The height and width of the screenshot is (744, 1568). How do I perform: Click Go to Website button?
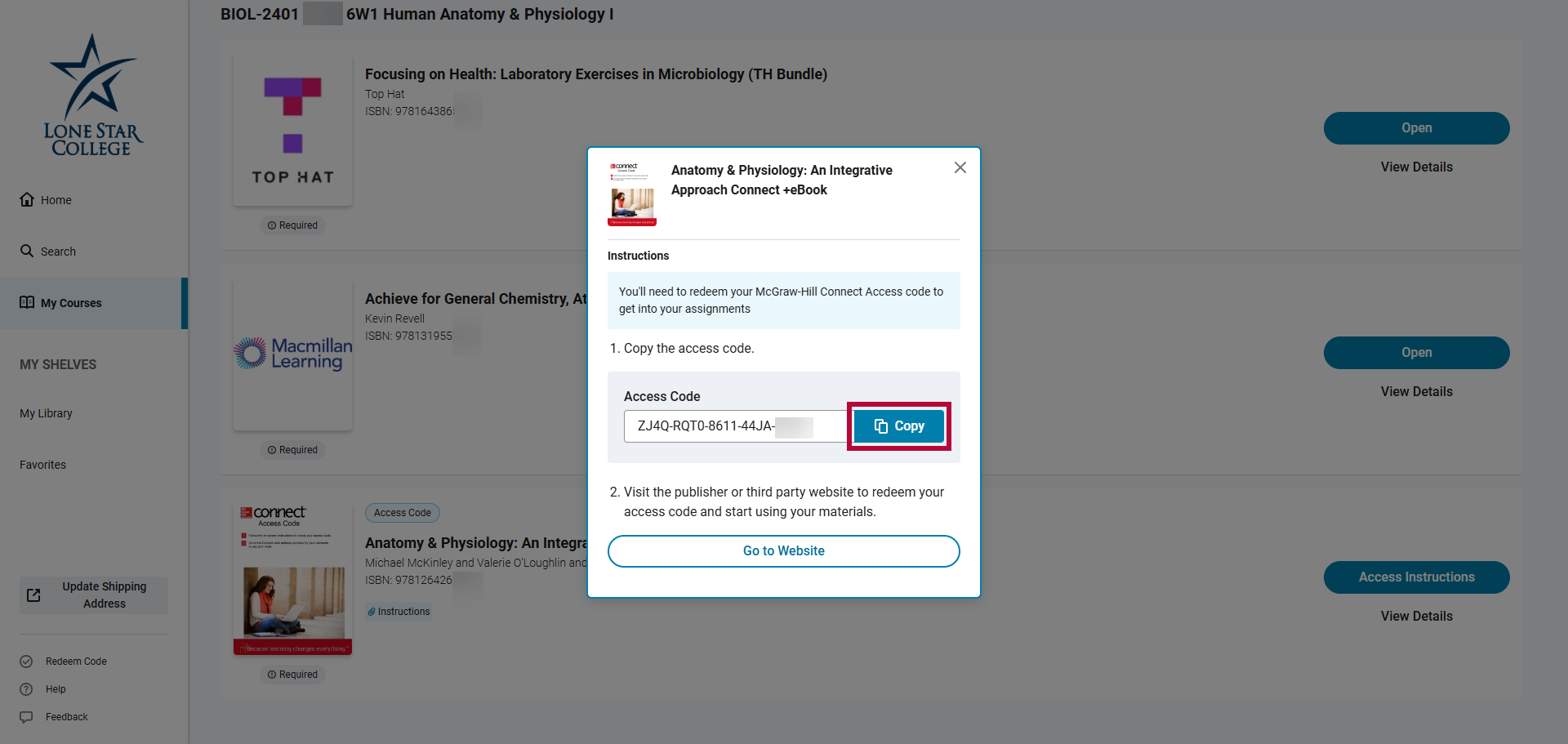784,551
